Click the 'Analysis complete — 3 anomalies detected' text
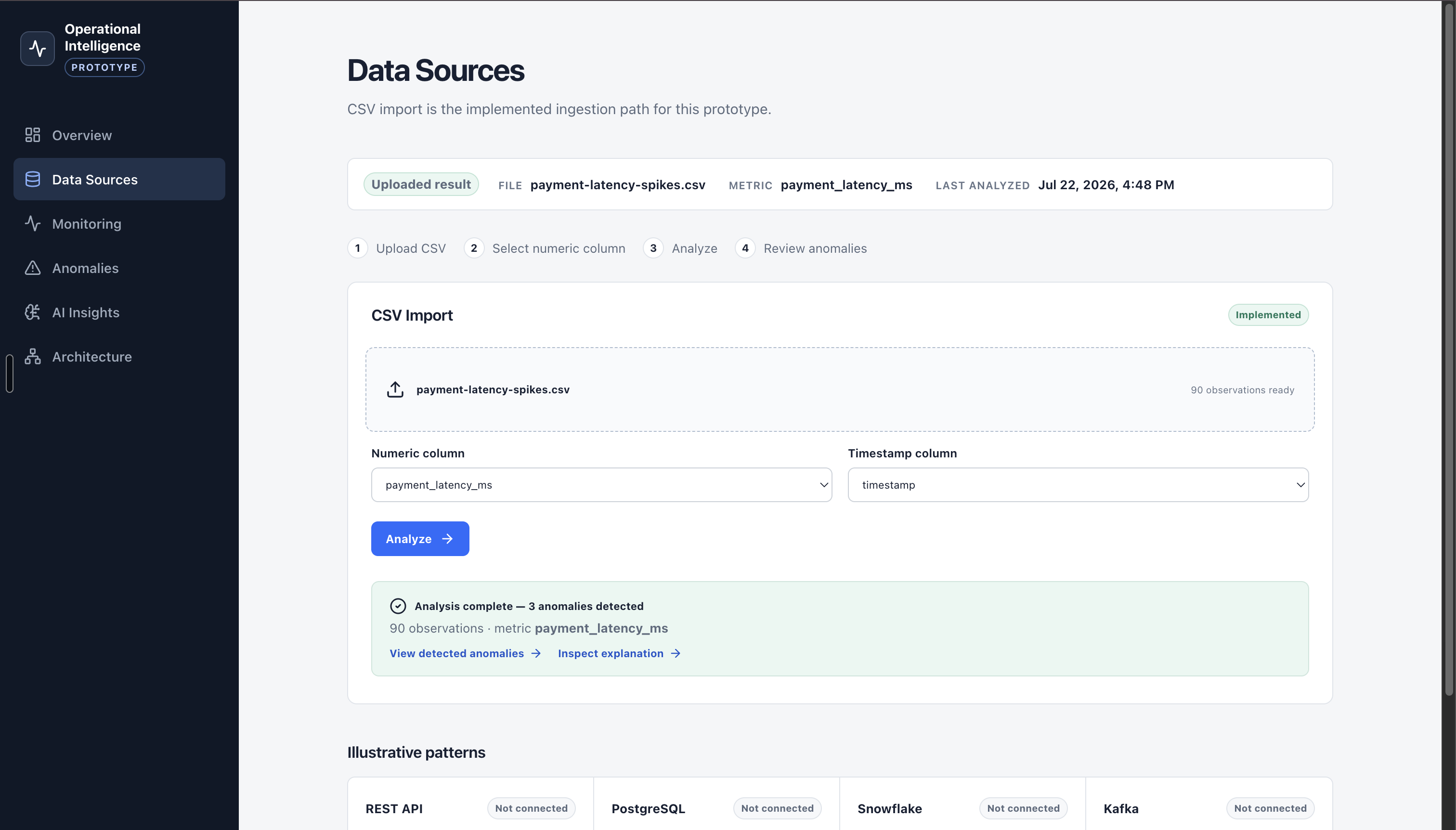 [529, 606]
